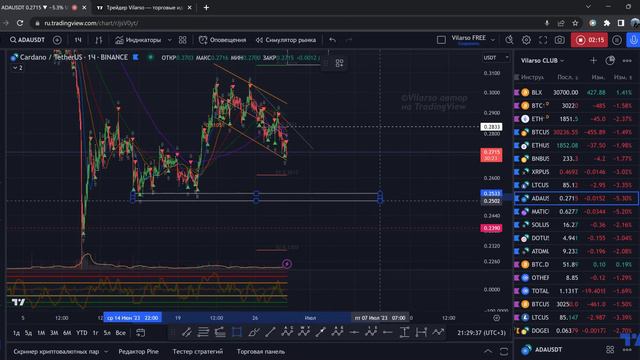640x360 pixels.
Task: Undo the last chart action
Action: pos(332,40)
